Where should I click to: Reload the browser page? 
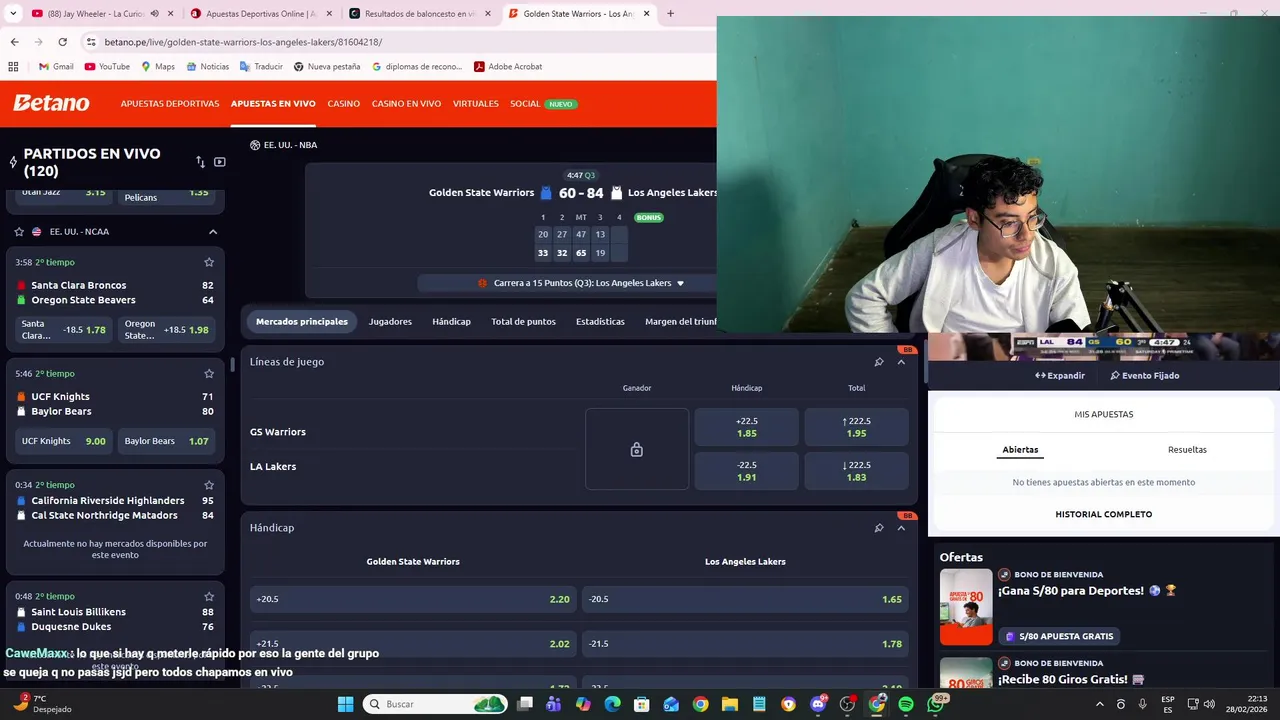(x=62, y=42)
